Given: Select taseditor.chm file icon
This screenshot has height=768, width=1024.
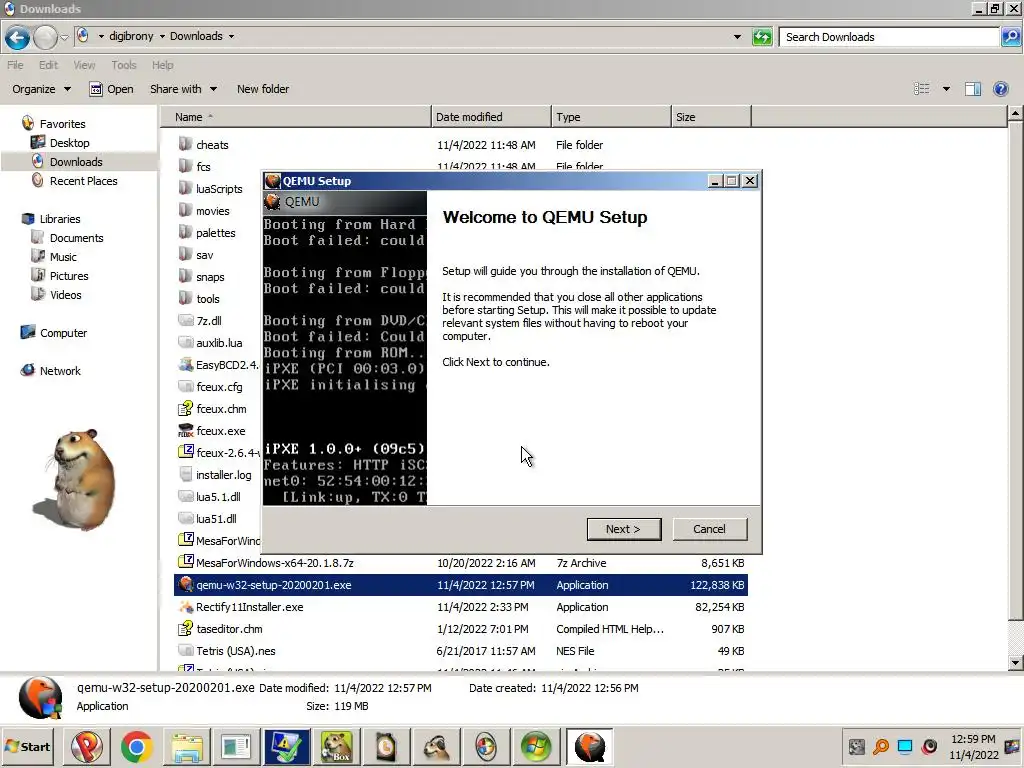Looking at the screenshot, I should 185,628.
